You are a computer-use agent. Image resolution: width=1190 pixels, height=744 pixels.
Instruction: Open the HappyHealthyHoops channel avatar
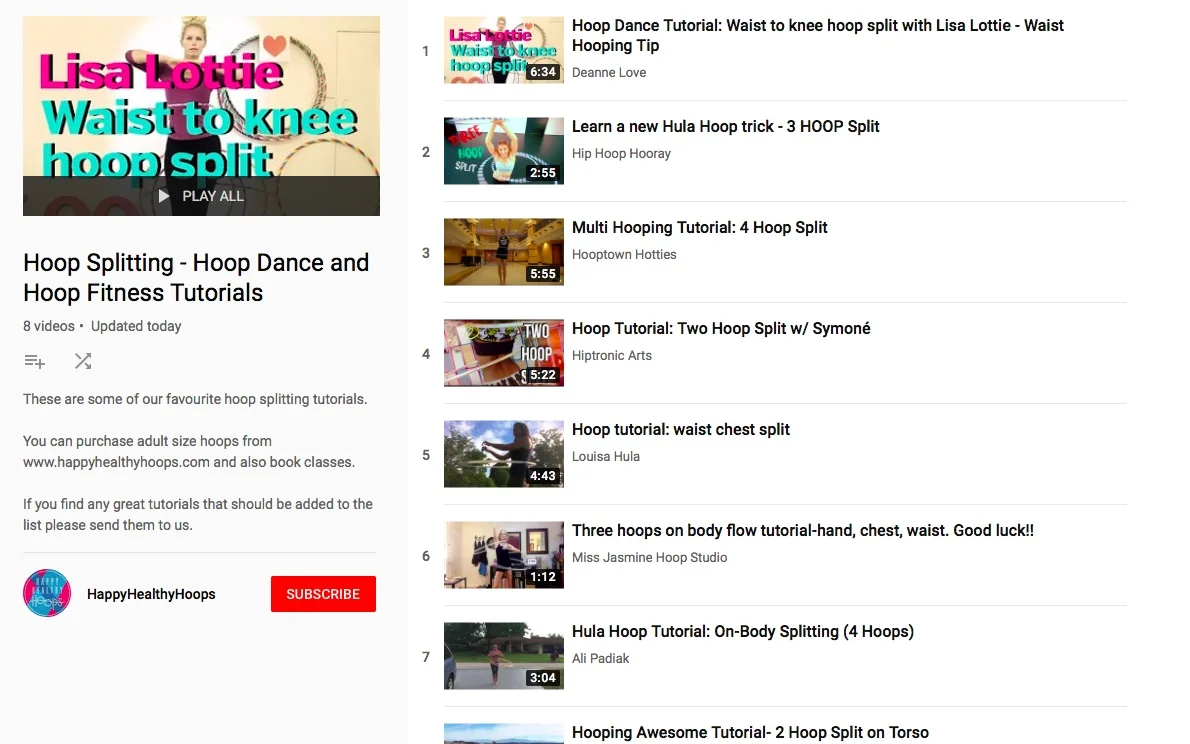click(47, 594)
